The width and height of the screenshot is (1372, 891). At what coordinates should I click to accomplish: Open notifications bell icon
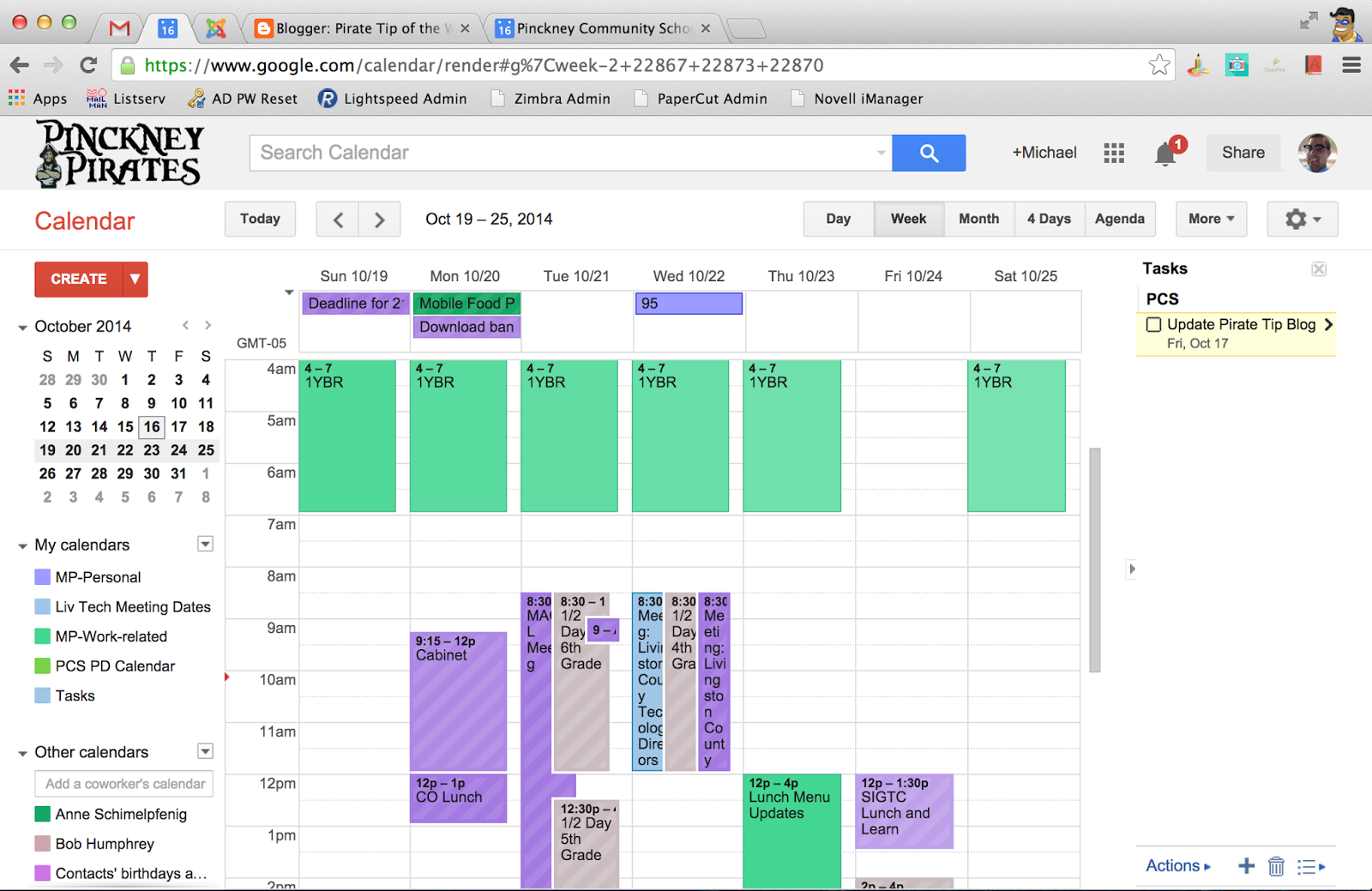tap(1165, 154)
